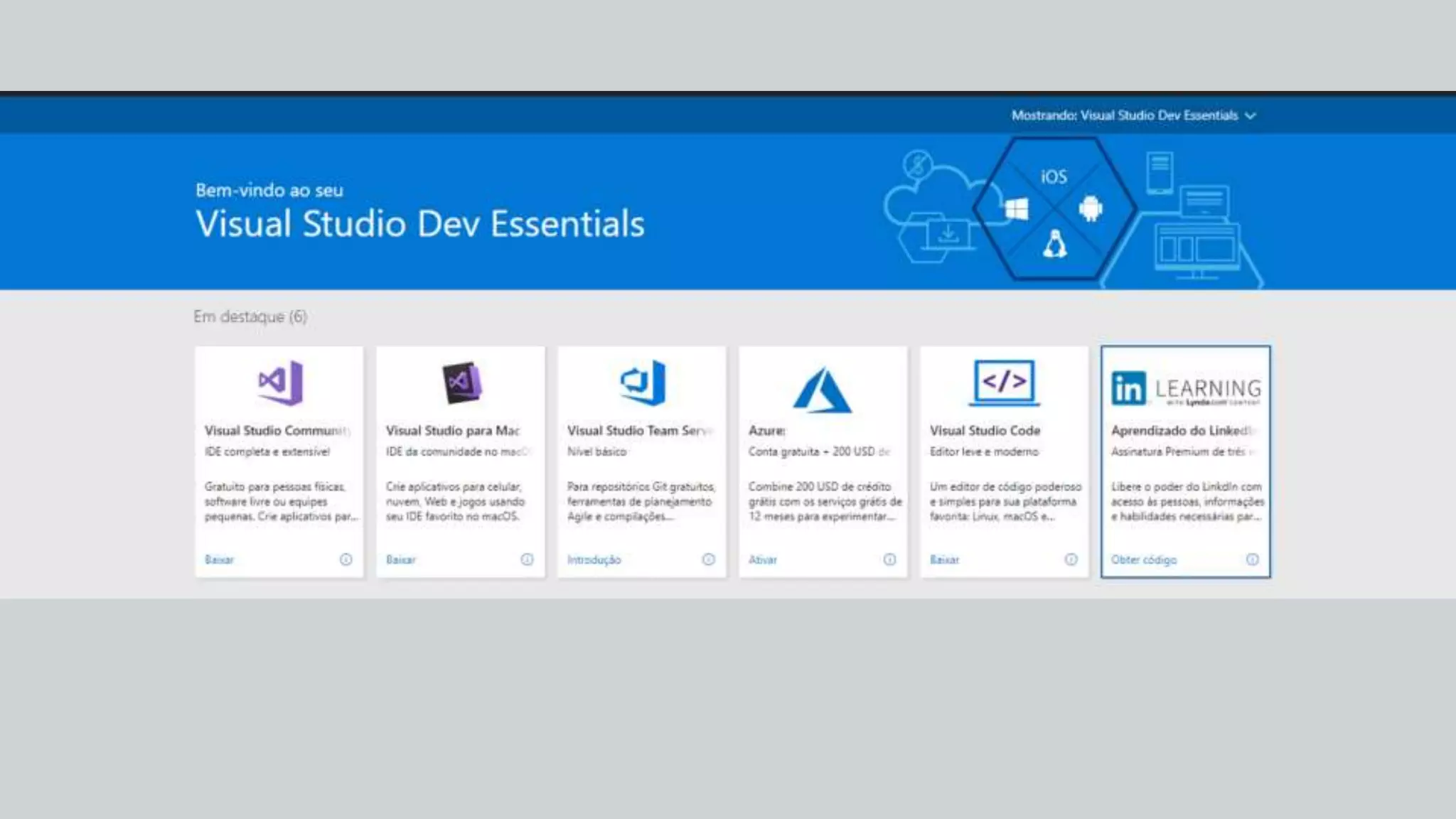Click the Azure triangle logo icon
Viewport: 1456px width, 819px height.
pos(822,390)
